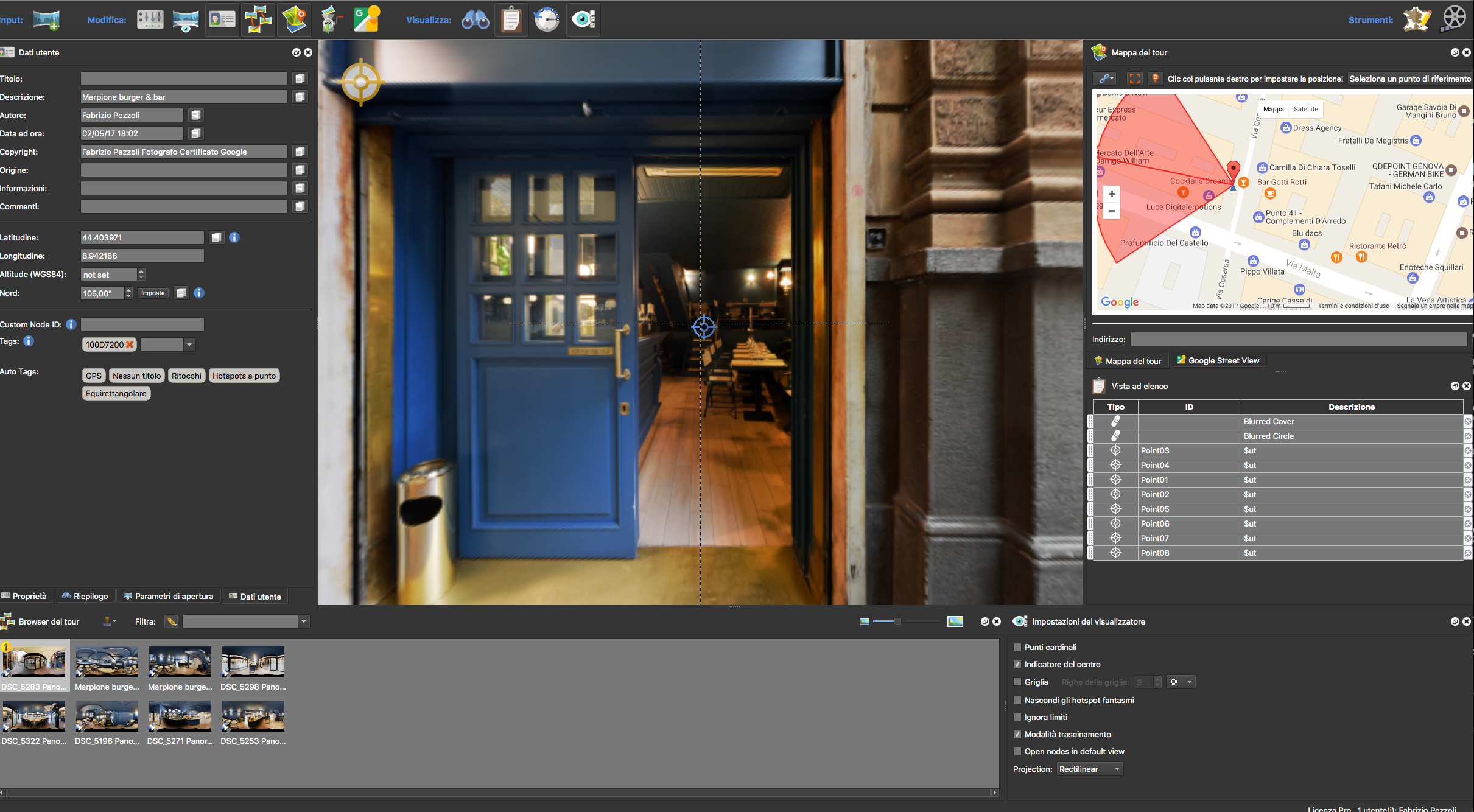The image size is (1474, 812).
Task: Open the sort dropdown in Browser del tour
Action: (x=110, y=621)
